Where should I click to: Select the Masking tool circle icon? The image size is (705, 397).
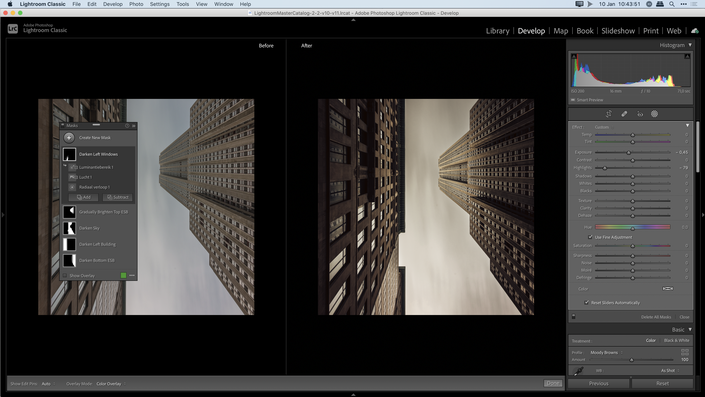(655, 114)
